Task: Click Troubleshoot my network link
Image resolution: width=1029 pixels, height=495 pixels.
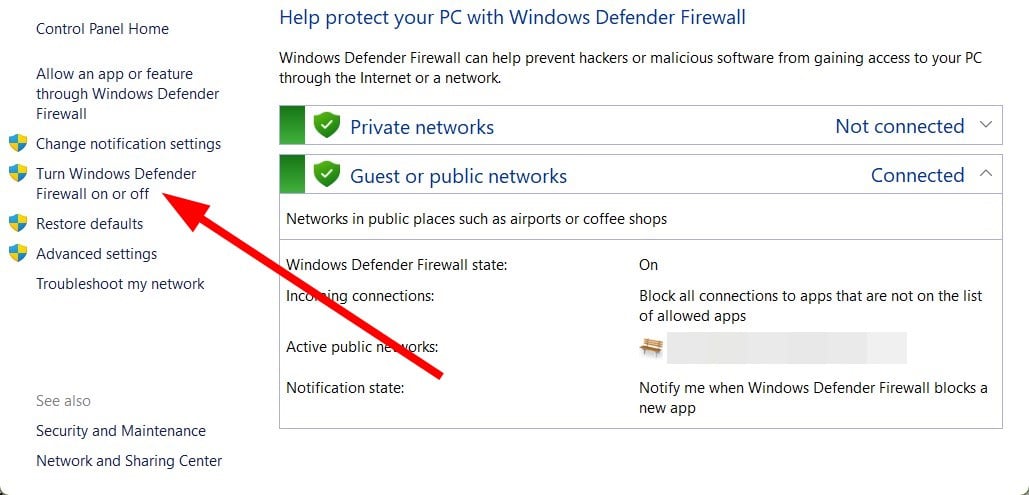Action: point(120,283)
